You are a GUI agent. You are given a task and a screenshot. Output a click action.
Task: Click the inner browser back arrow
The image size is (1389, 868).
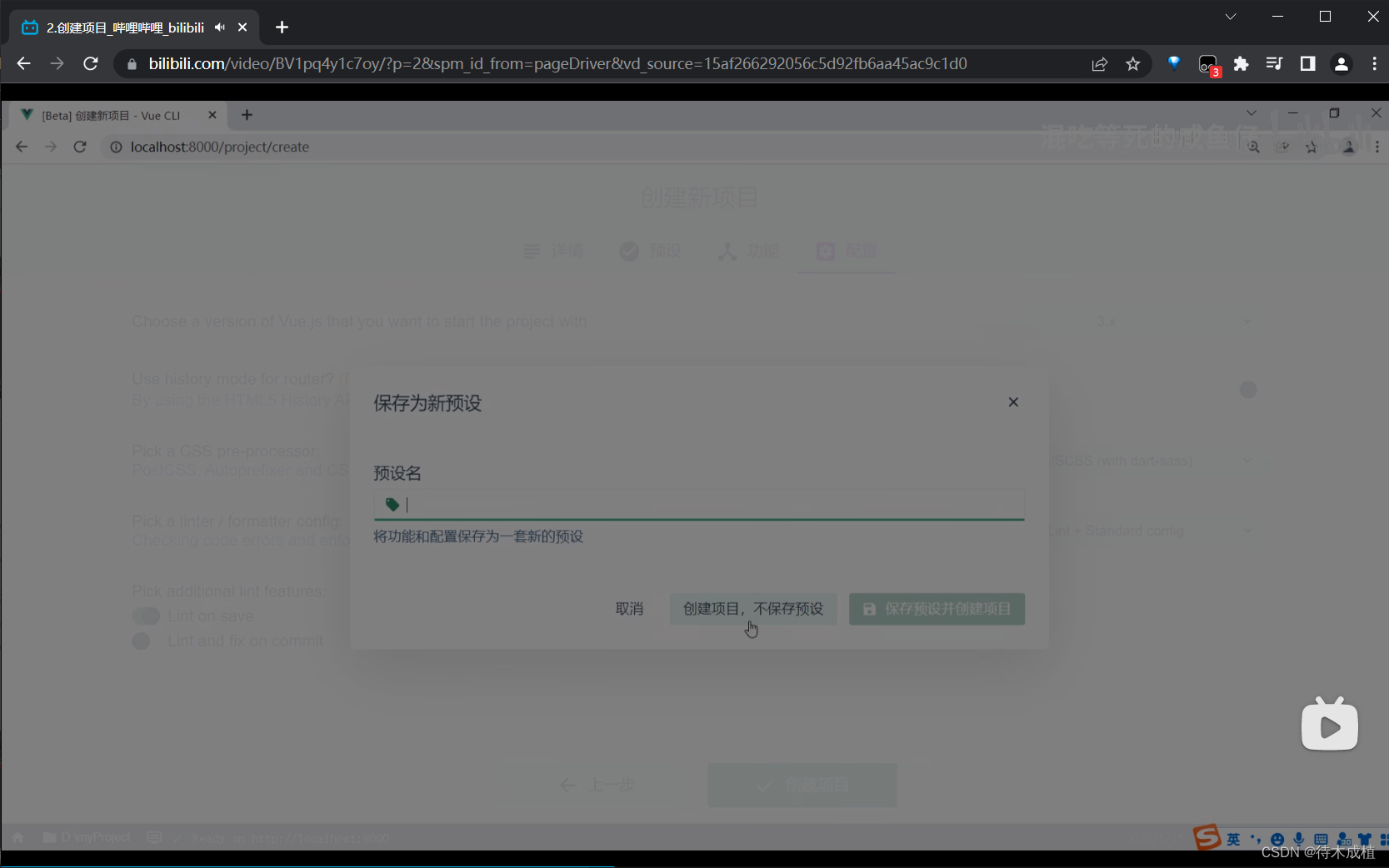pos(22,147)
